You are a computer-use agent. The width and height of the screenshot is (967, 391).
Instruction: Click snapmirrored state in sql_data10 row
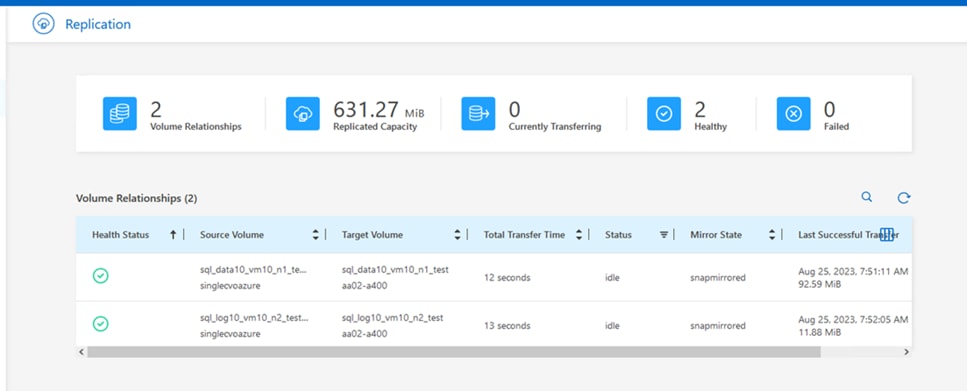click(718, 278)
